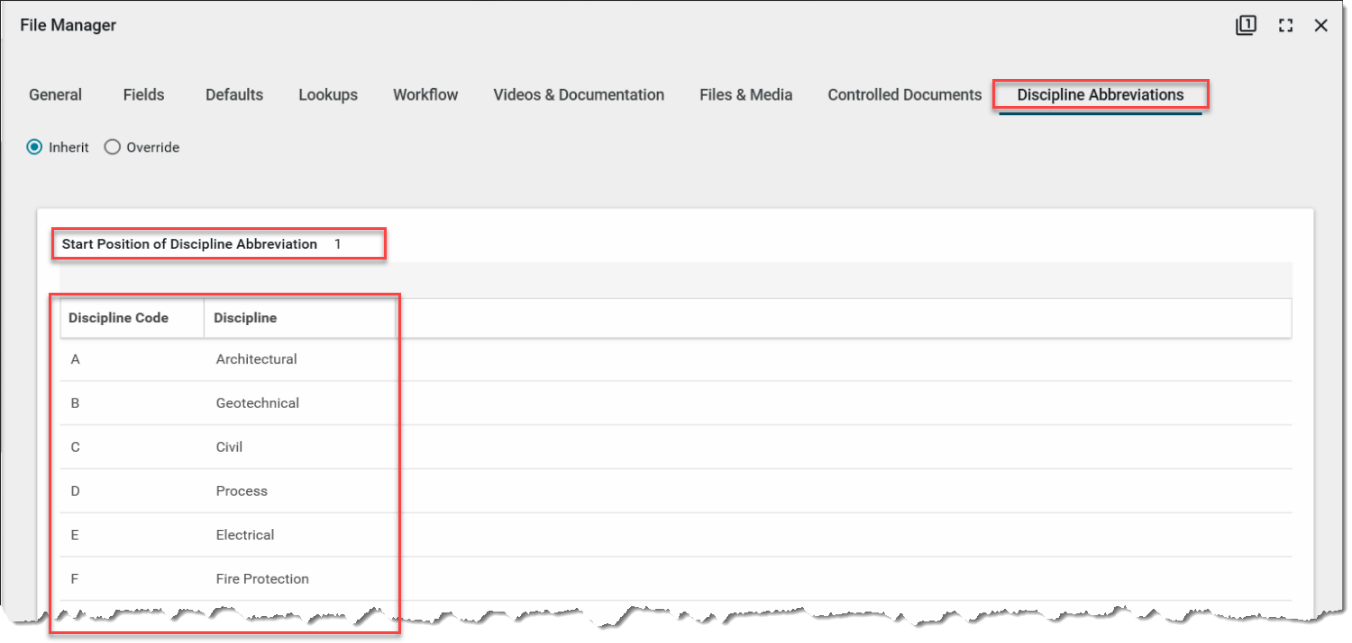Screen dimensions: 1352x643
Task: Open the General tab
Action: 55,95
